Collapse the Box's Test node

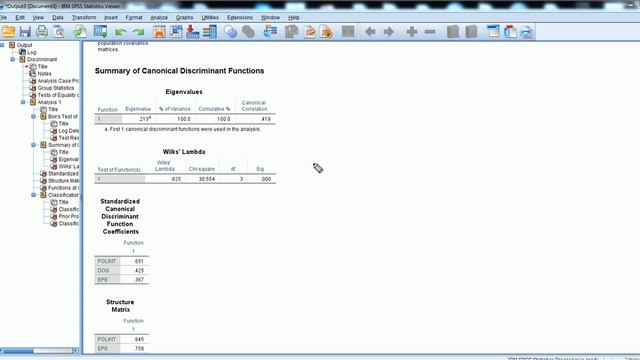point(34,116)
